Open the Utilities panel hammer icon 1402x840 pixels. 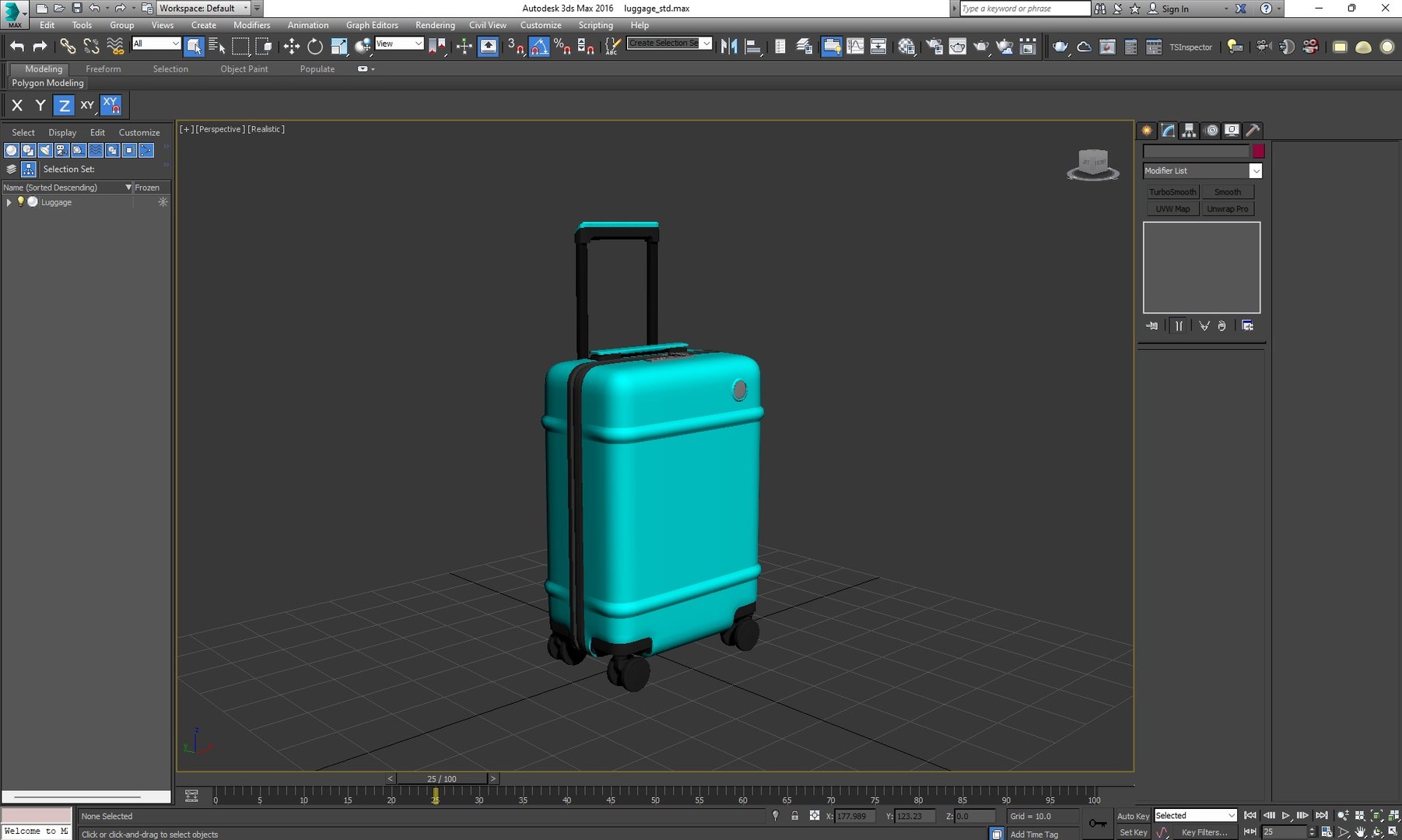click(x=1253, y=131)
